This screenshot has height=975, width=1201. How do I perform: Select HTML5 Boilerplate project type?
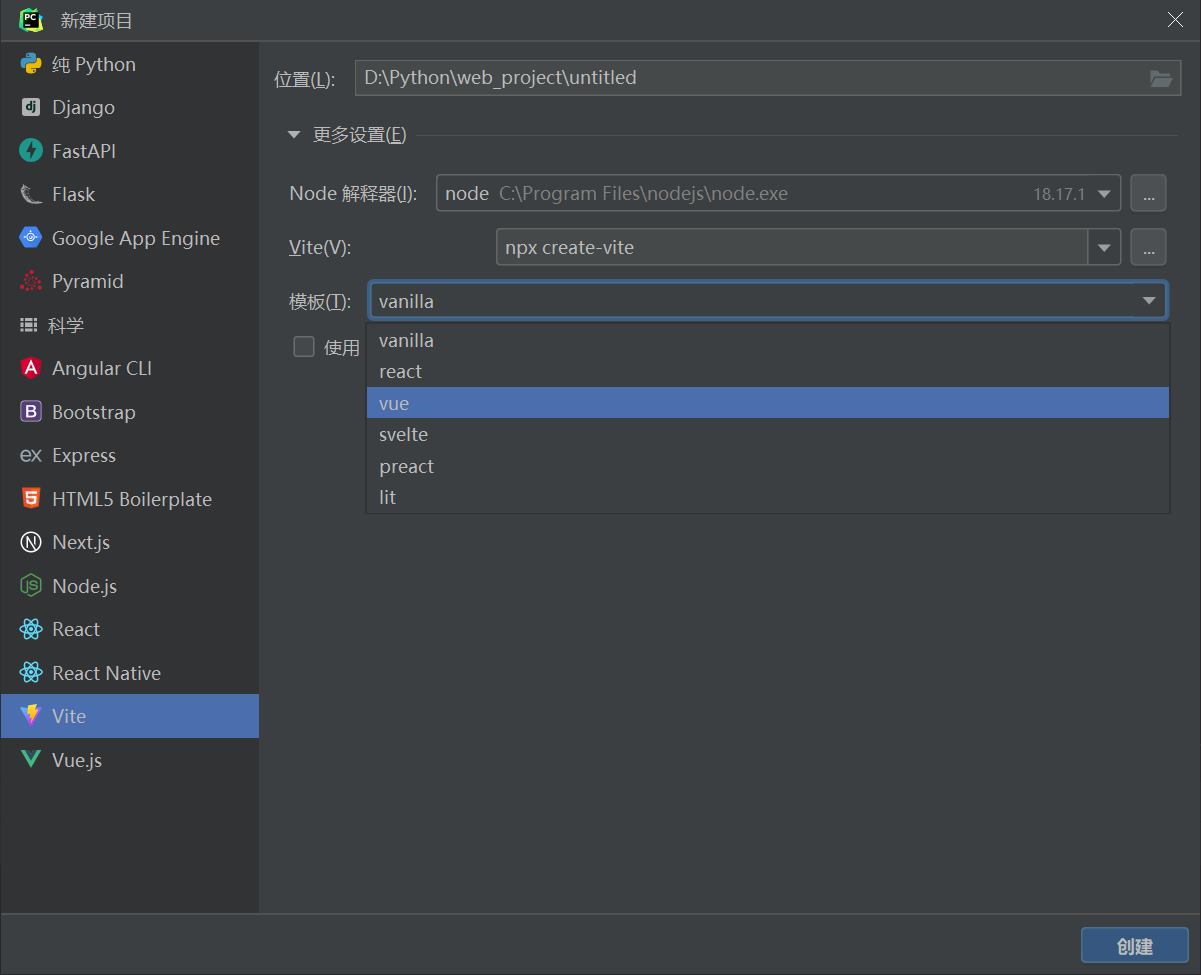130,499
